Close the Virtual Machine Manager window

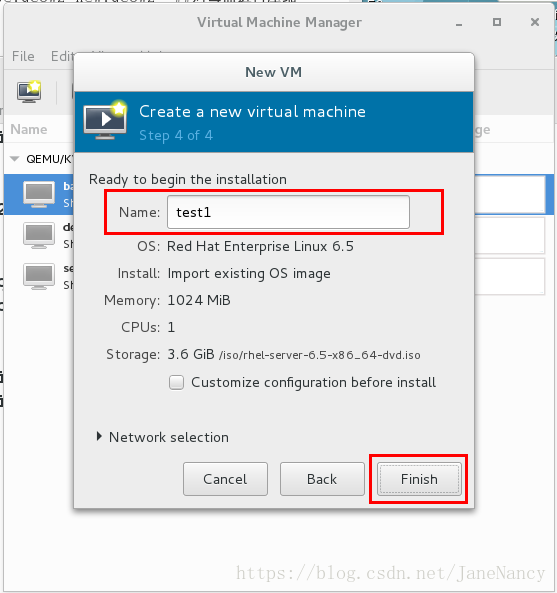click(535, 22)
